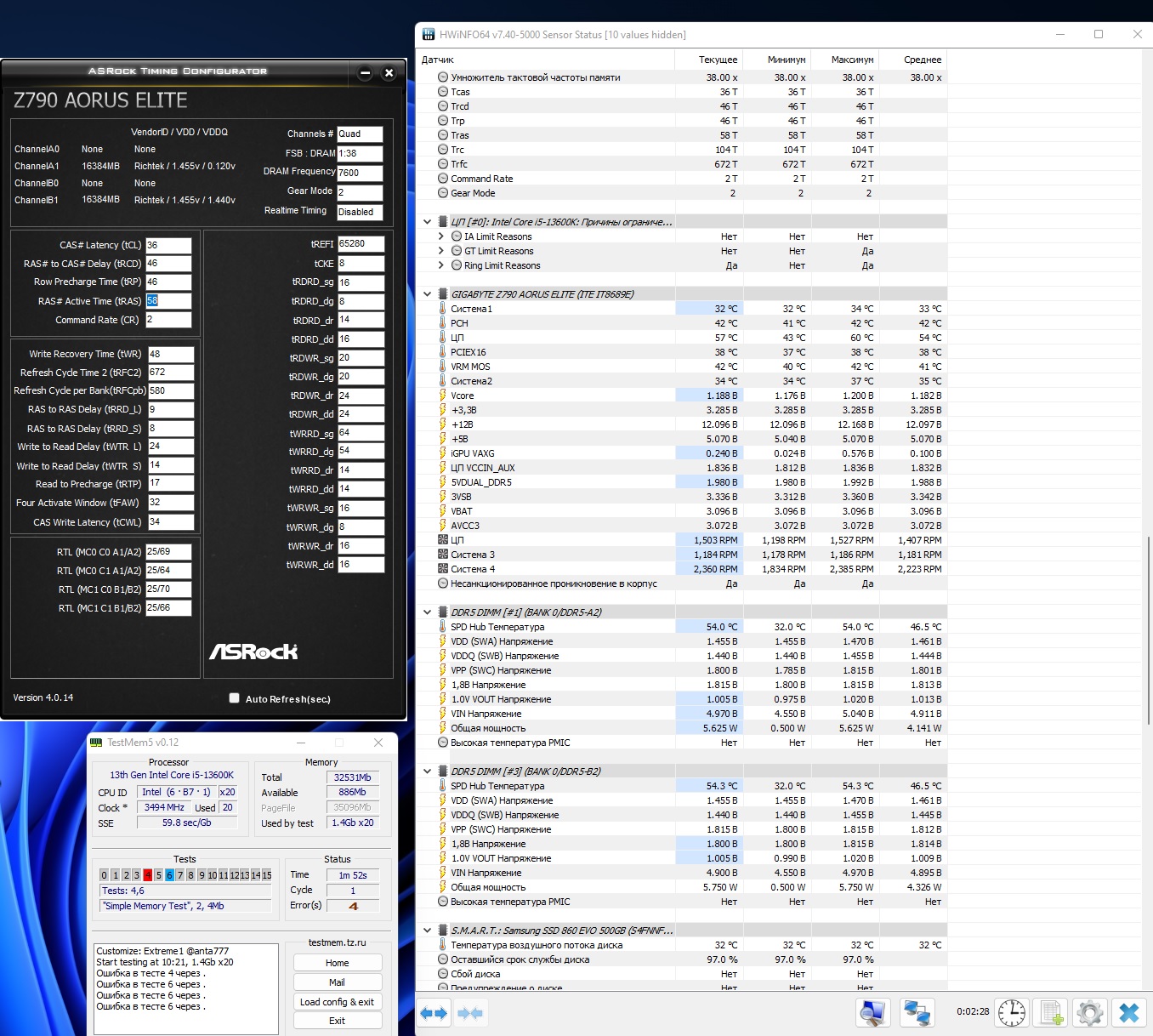
Task: Click the bolt icon beside iGPU VAXG
Action: coord(442,453)
